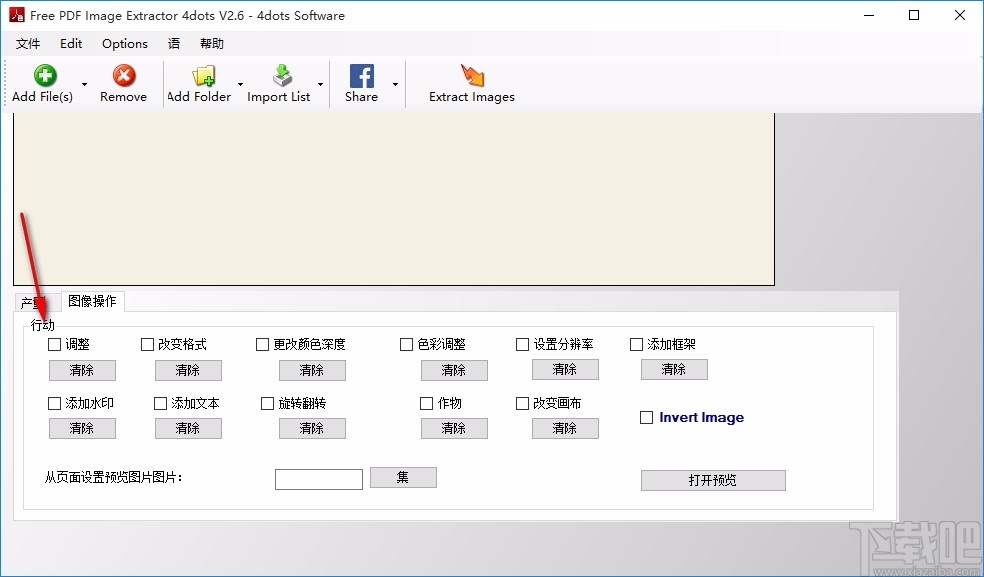Image resolution: width=984 pixels, height=577 pixels.
Task: Click the 打开预览 button
Action: [713, 480]
